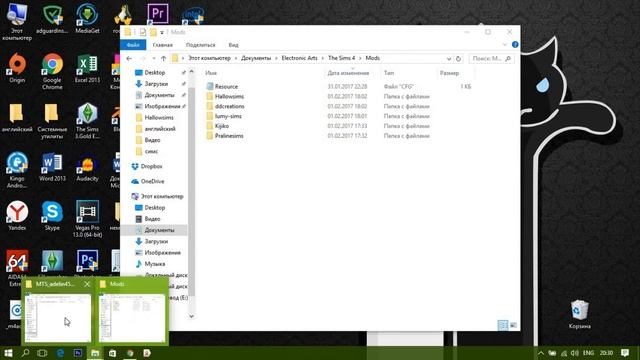
Task: Open taskbar search magnifier
Action: coord(25,353)
